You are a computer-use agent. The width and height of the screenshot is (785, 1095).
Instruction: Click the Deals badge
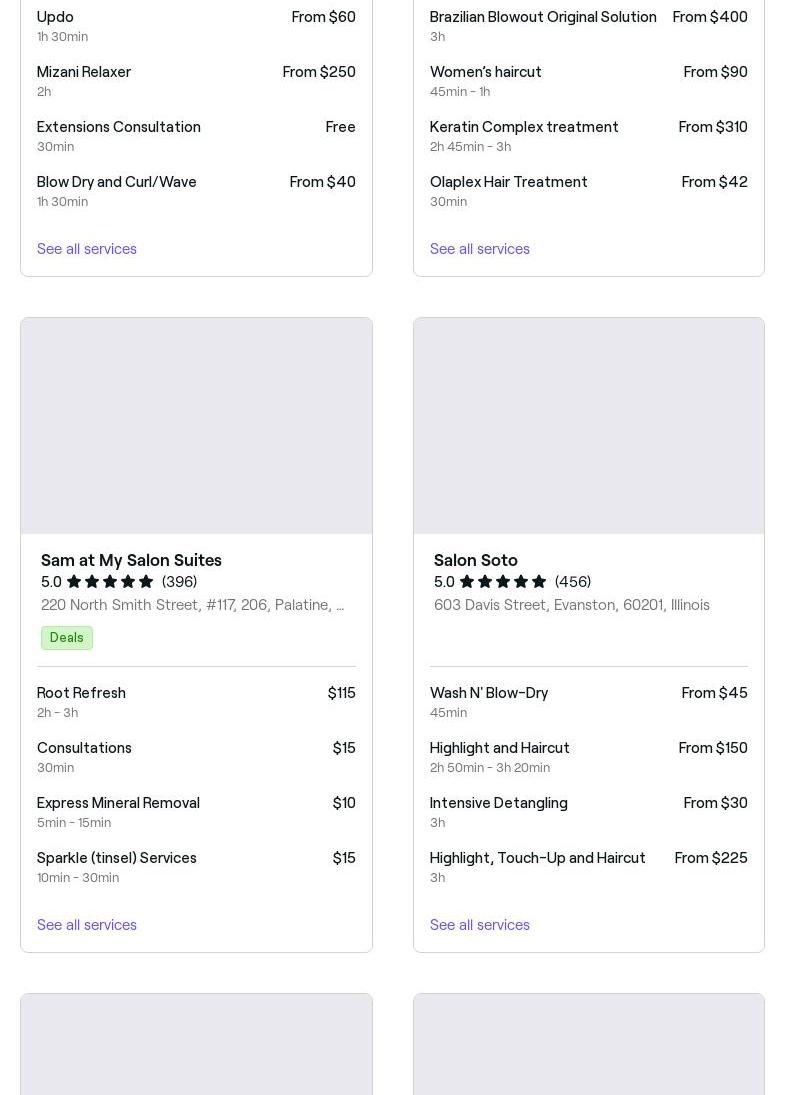[x=67, y=638]
